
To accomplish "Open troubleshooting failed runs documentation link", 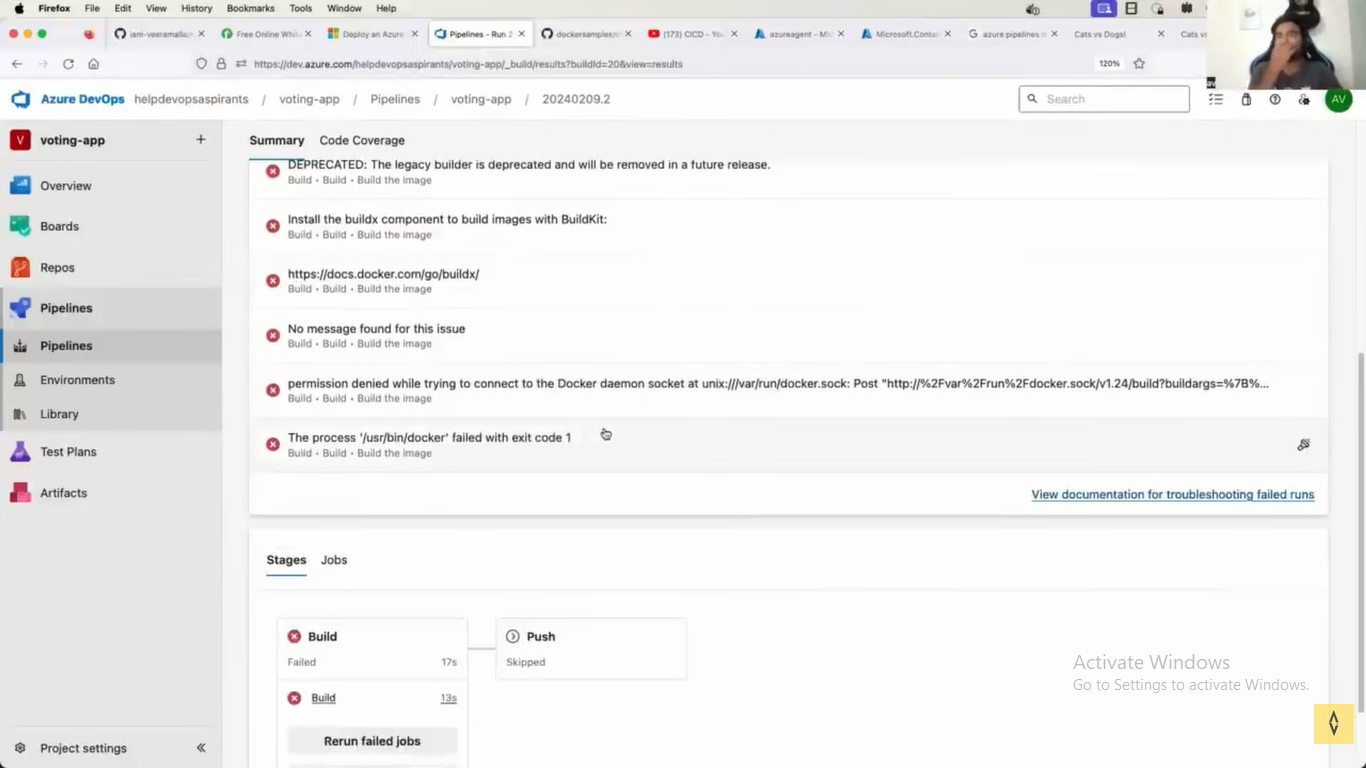I will click(x=1172, y=494).
